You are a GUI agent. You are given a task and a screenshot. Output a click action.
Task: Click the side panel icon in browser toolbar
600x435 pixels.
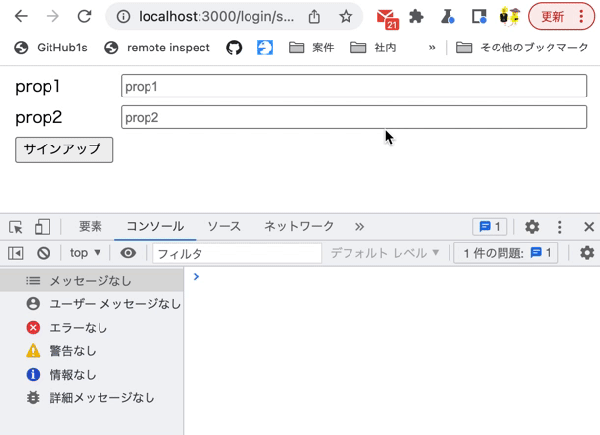[x=479, y=16]
